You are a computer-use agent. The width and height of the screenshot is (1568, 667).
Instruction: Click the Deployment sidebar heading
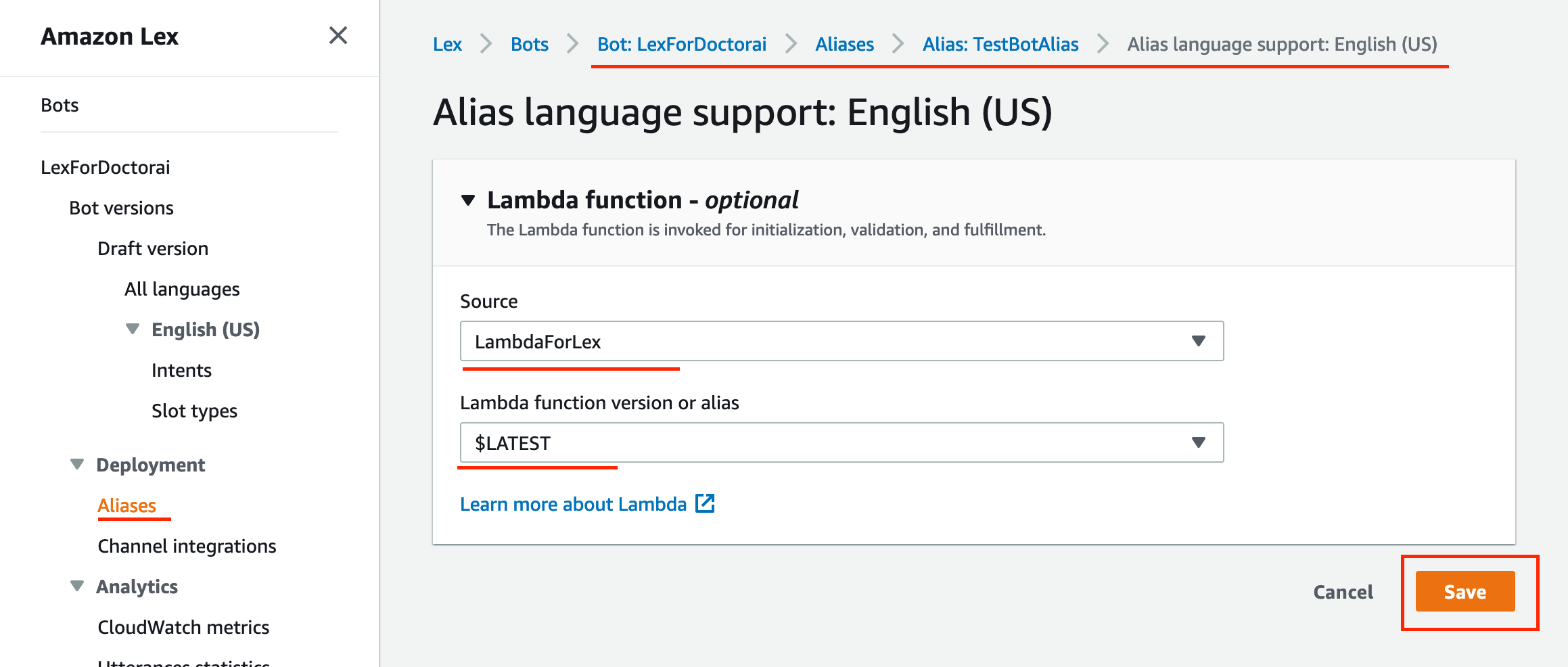click(151, 465)
